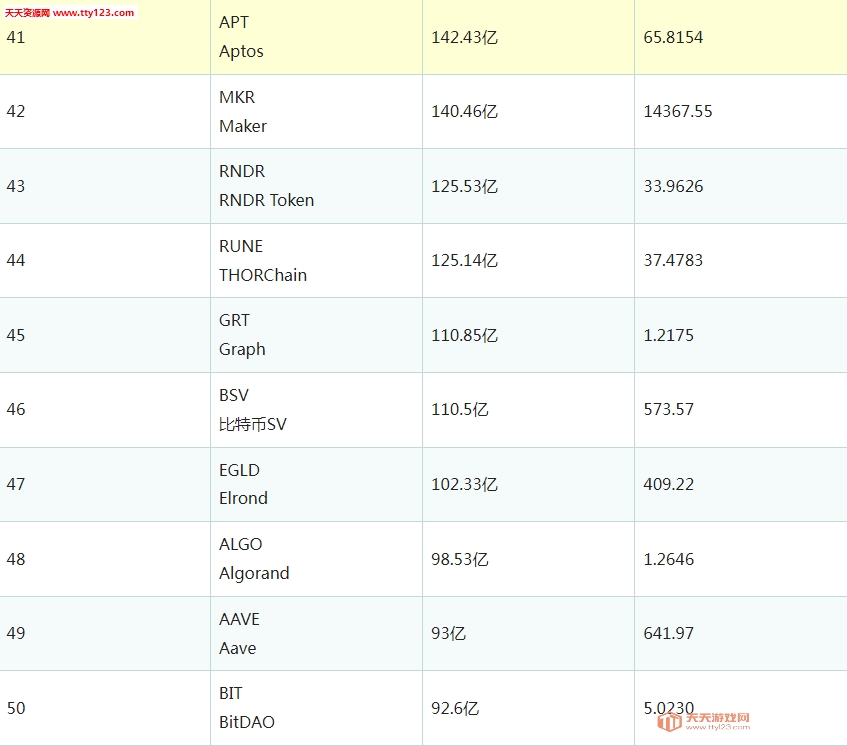
Task: Select the MKR Maker name cell
Action: pos(317,111)
